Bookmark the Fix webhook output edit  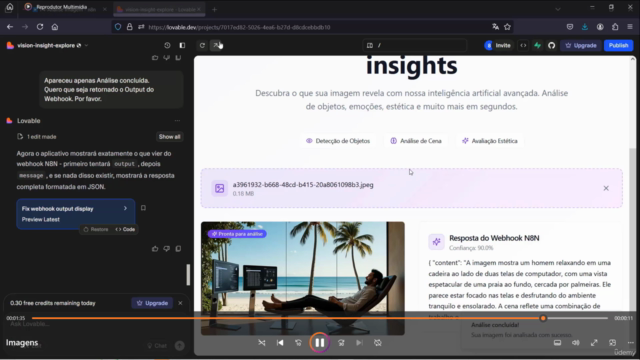pos(143,208)
